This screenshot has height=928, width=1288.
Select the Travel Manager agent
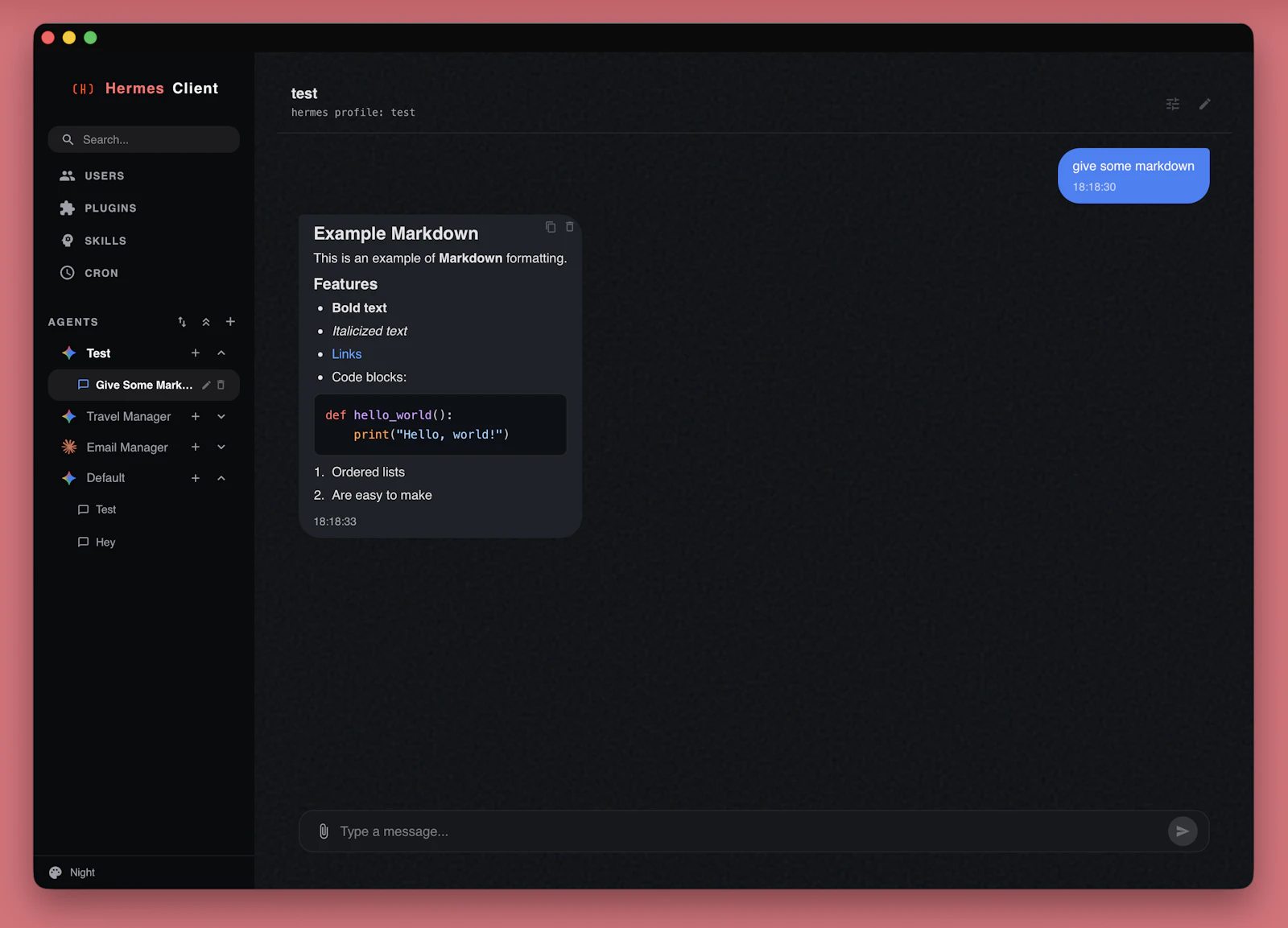pos(129,416)
